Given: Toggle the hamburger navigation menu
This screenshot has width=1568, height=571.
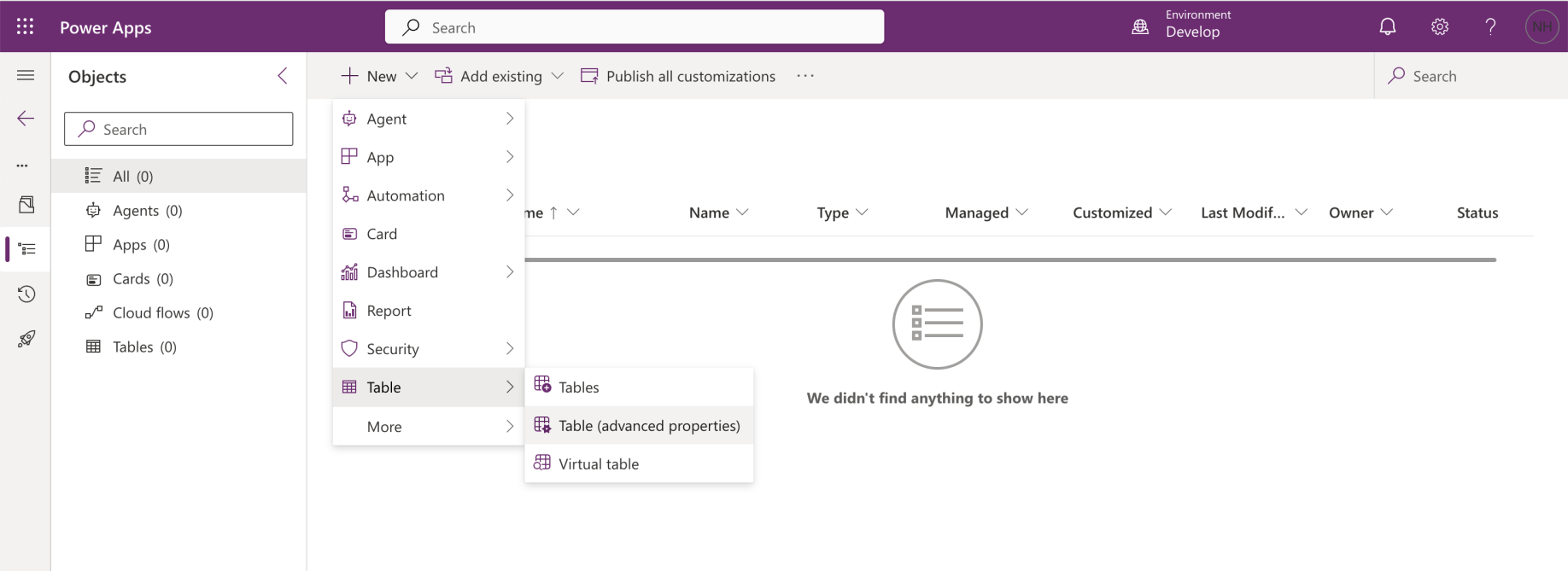Looking at the screenshot, I should click(x=26, y=76).
